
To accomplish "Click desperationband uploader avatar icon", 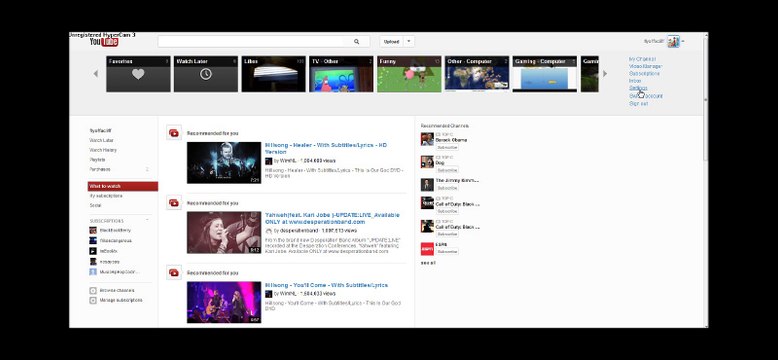I will point(268,231).
